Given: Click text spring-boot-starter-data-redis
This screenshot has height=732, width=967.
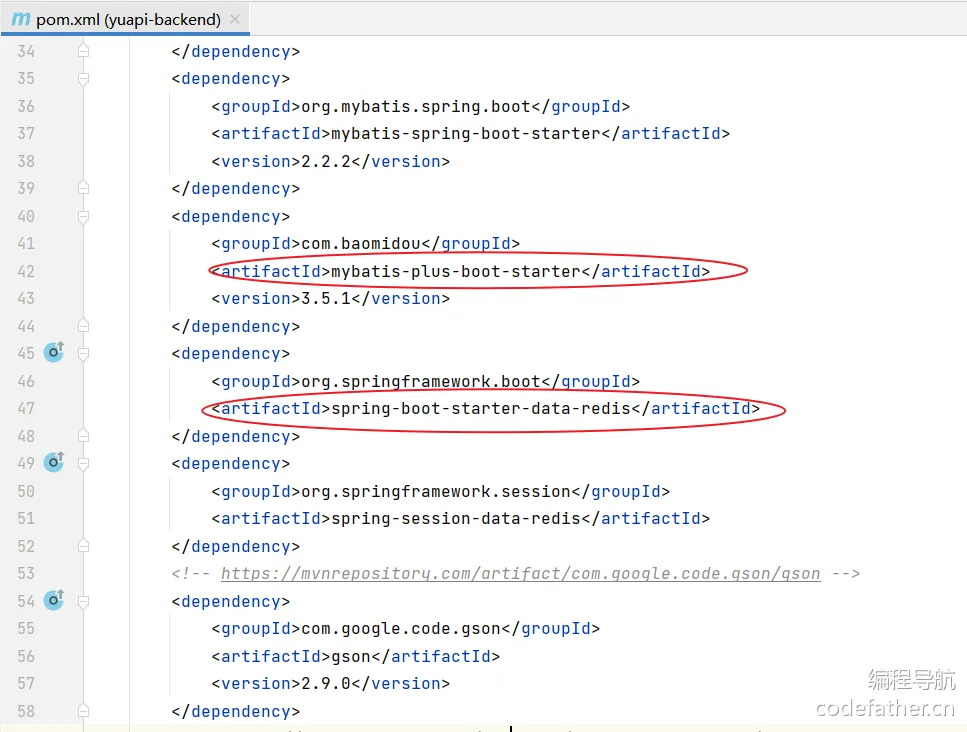Looking at the screenshot, I should (481, 408).
